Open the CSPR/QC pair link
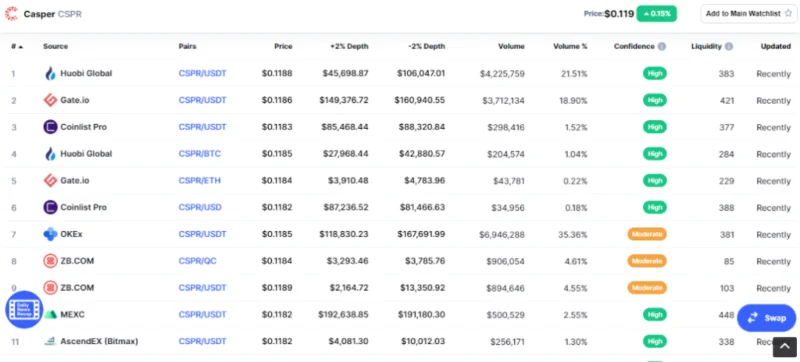This screenshot has height=362, width=800. pos(197,261)
